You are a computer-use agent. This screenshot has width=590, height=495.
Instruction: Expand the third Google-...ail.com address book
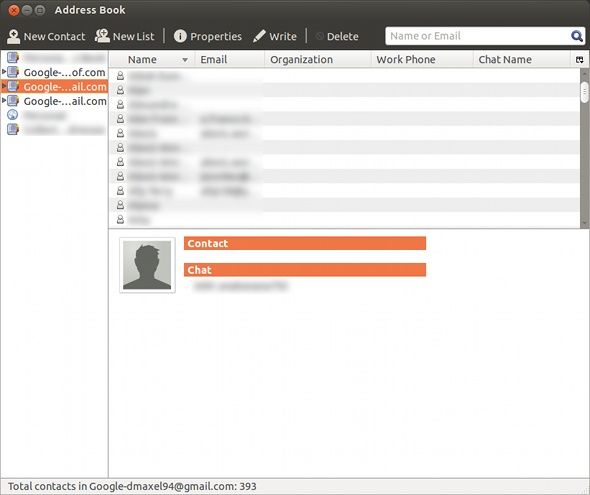point(3,100)
